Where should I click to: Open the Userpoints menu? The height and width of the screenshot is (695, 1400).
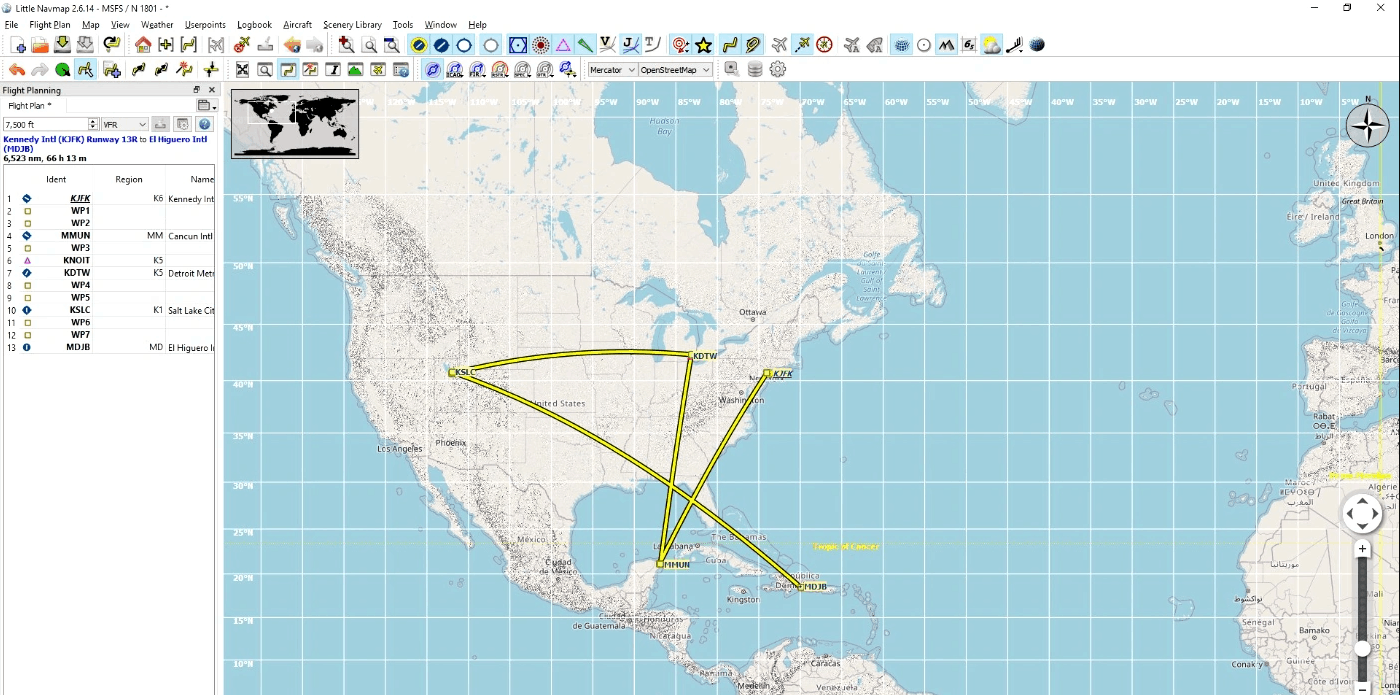(205, 24)
